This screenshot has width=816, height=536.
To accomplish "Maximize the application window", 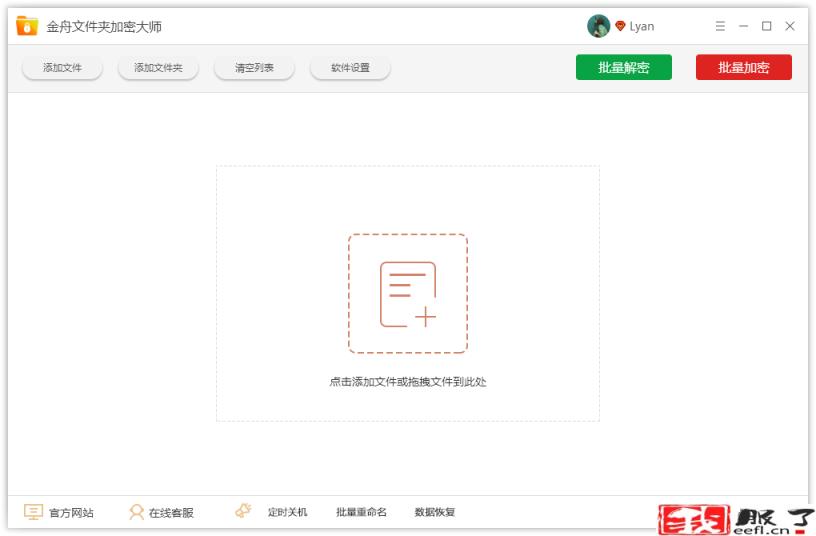I will point(766,26).
